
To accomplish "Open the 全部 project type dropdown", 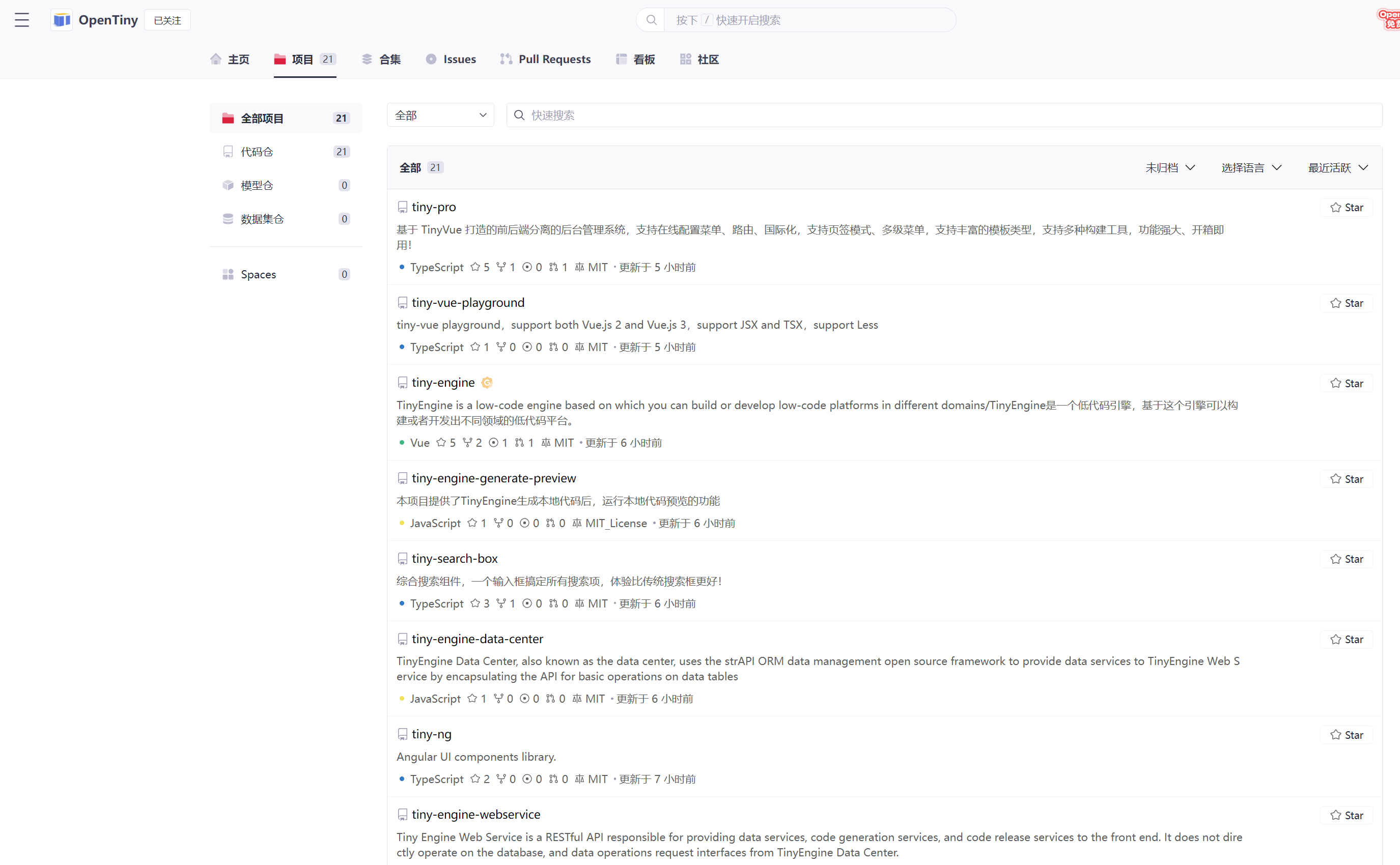I will coord(440,116).
